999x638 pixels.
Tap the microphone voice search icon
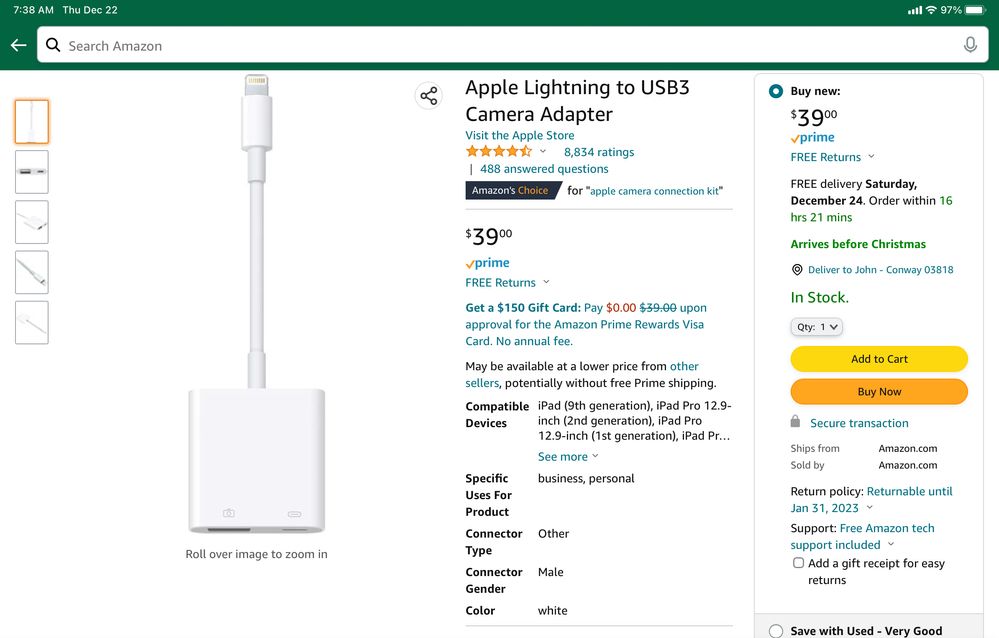(x=970, y=45)
